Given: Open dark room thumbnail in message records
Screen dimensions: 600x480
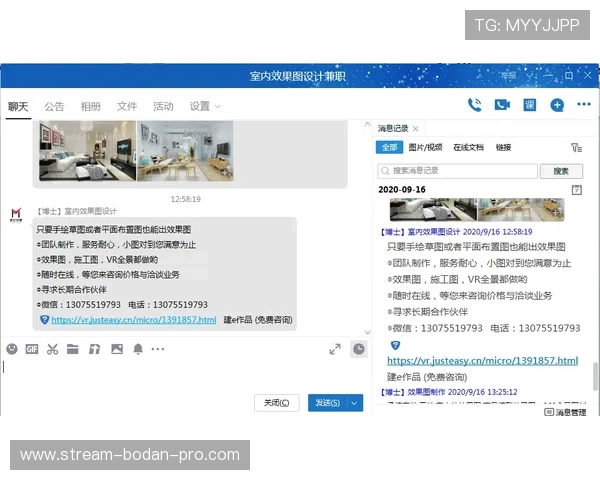Looking at the screenshot, I should 433,209.
